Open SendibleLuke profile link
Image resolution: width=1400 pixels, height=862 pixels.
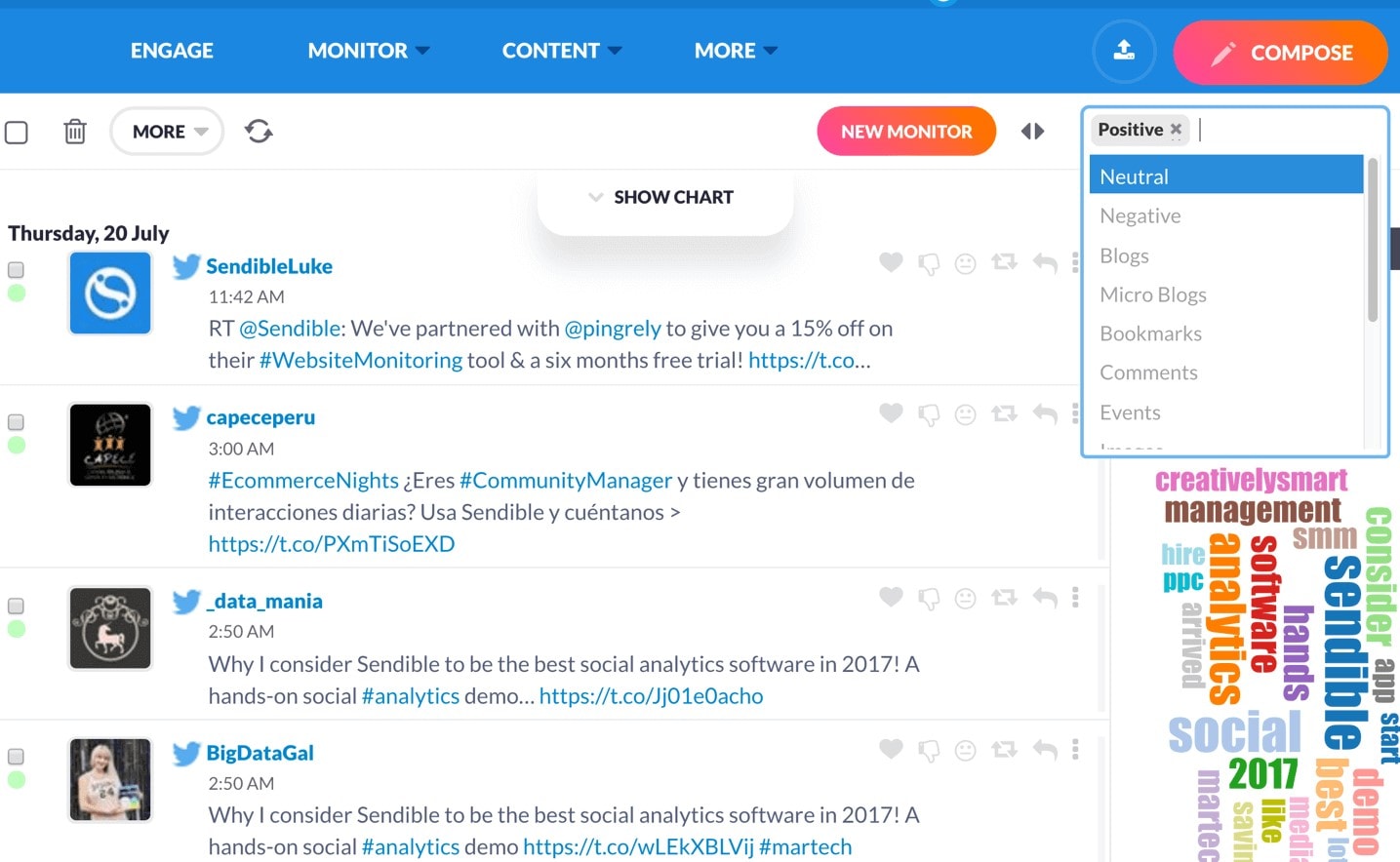pos(269,266)
